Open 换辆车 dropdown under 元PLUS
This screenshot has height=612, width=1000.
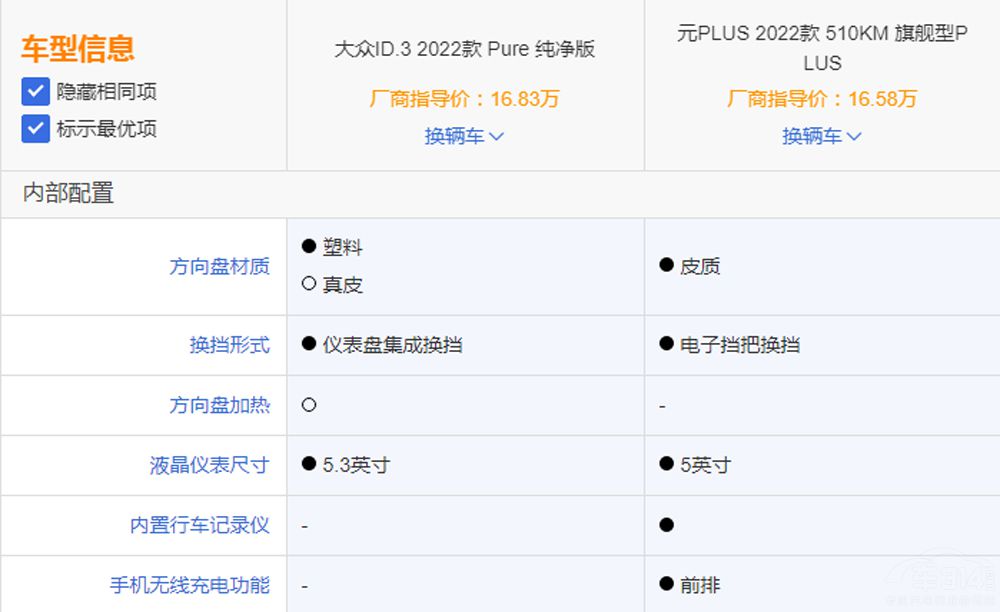[x=822, y=136]
